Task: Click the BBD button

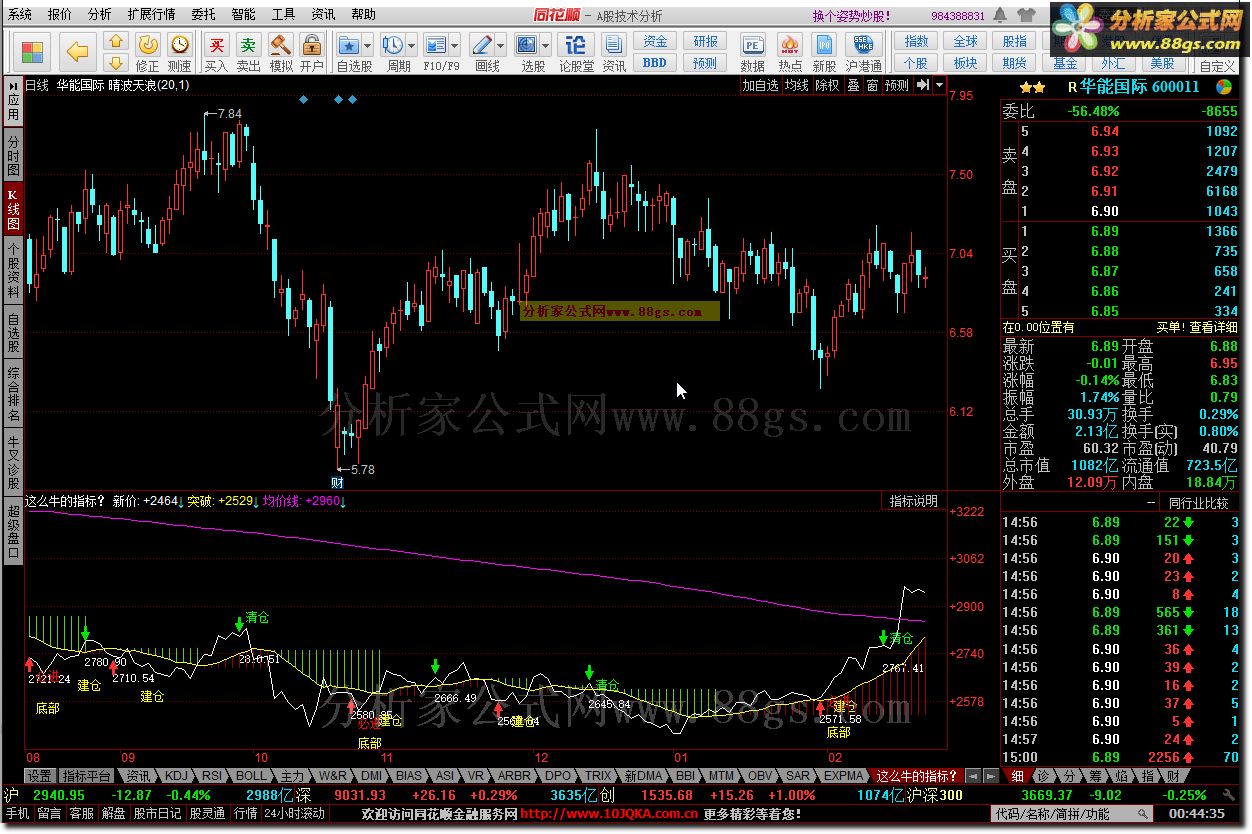Action: tap(655, 63)
